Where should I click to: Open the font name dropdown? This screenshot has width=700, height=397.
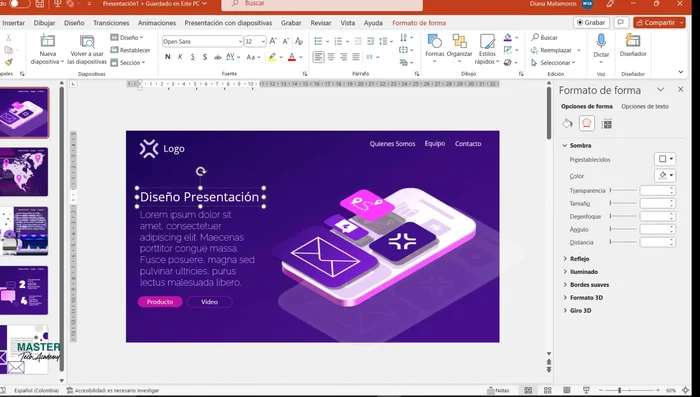(240, 42)
